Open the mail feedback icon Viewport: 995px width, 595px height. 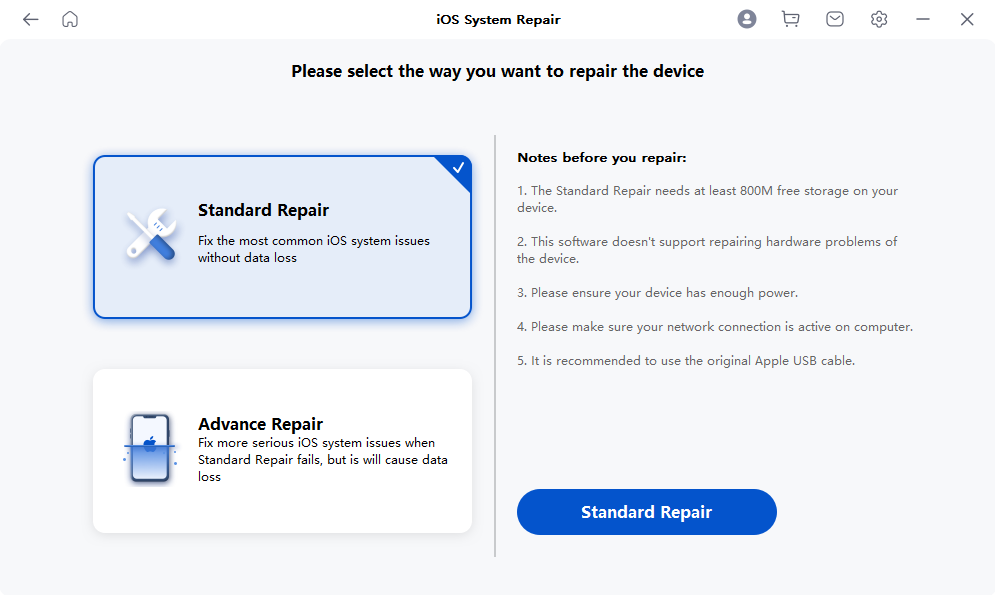coord(835,19)
